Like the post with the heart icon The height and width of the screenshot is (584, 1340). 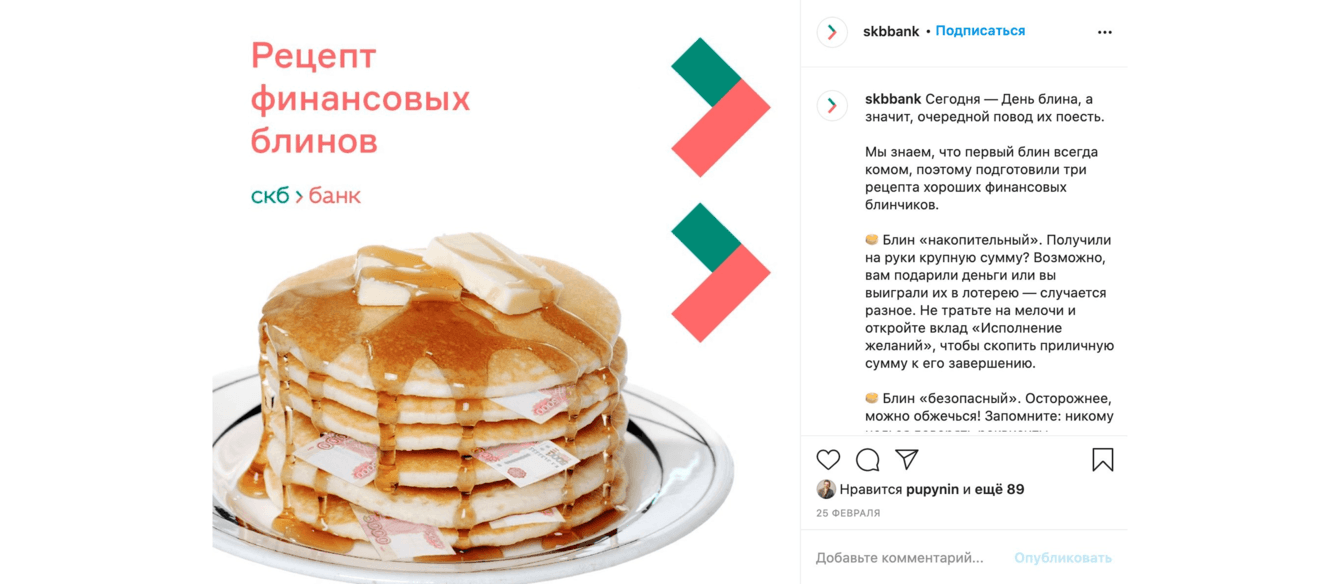(828, 460)
